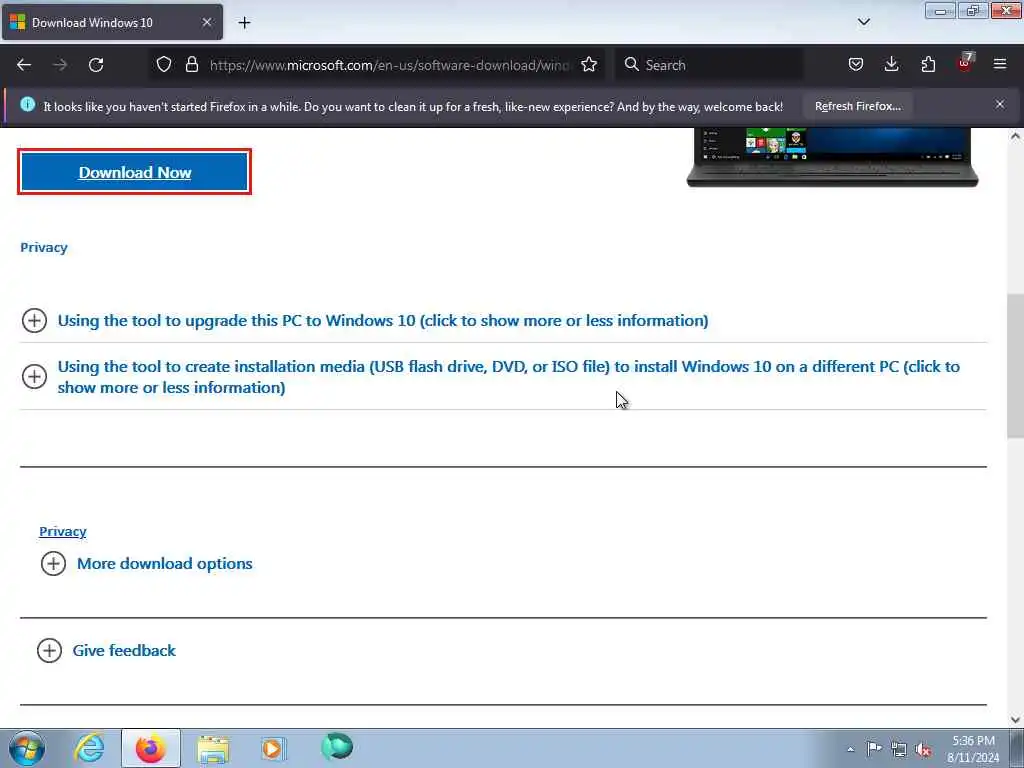Click the padlock site security icon
This screenshot has height=768, width=1024.
pos(191,64)
